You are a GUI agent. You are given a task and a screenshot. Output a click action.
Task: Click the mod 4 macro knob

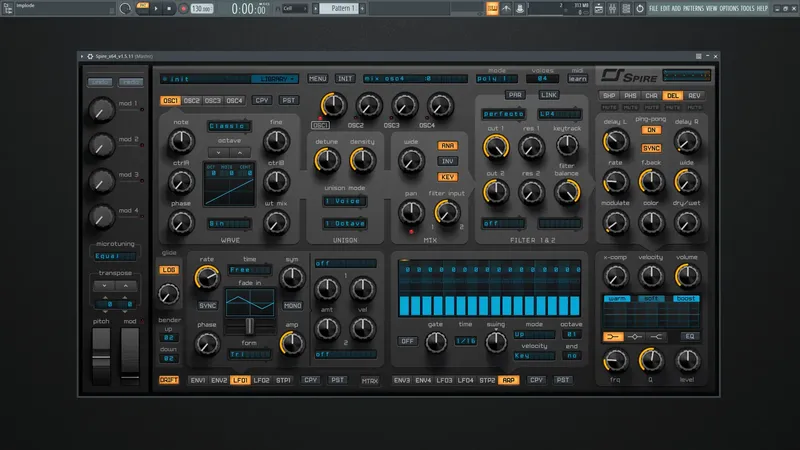pos(102,217)
